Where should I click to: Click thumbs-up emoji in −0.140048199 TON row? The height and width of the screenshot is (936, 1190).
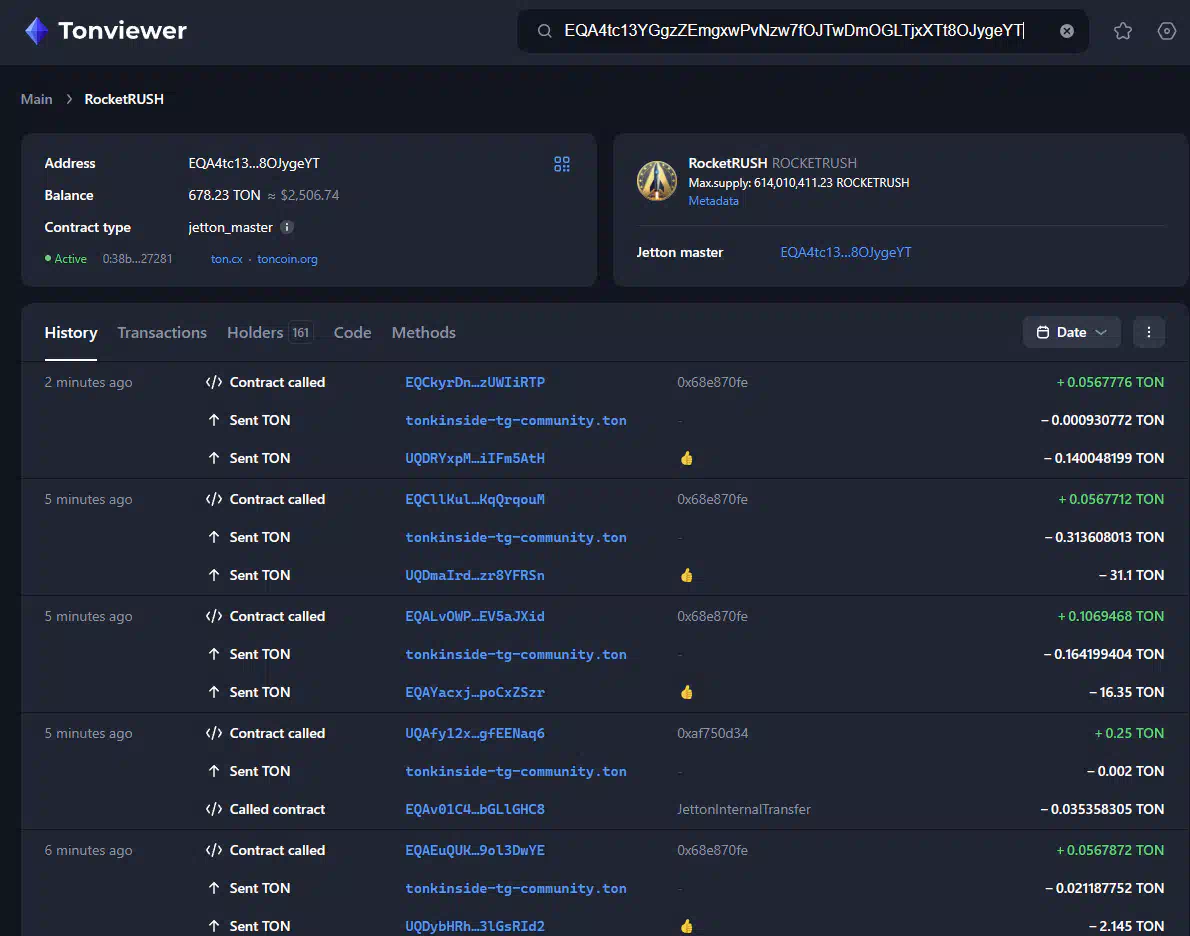point(686,458)
